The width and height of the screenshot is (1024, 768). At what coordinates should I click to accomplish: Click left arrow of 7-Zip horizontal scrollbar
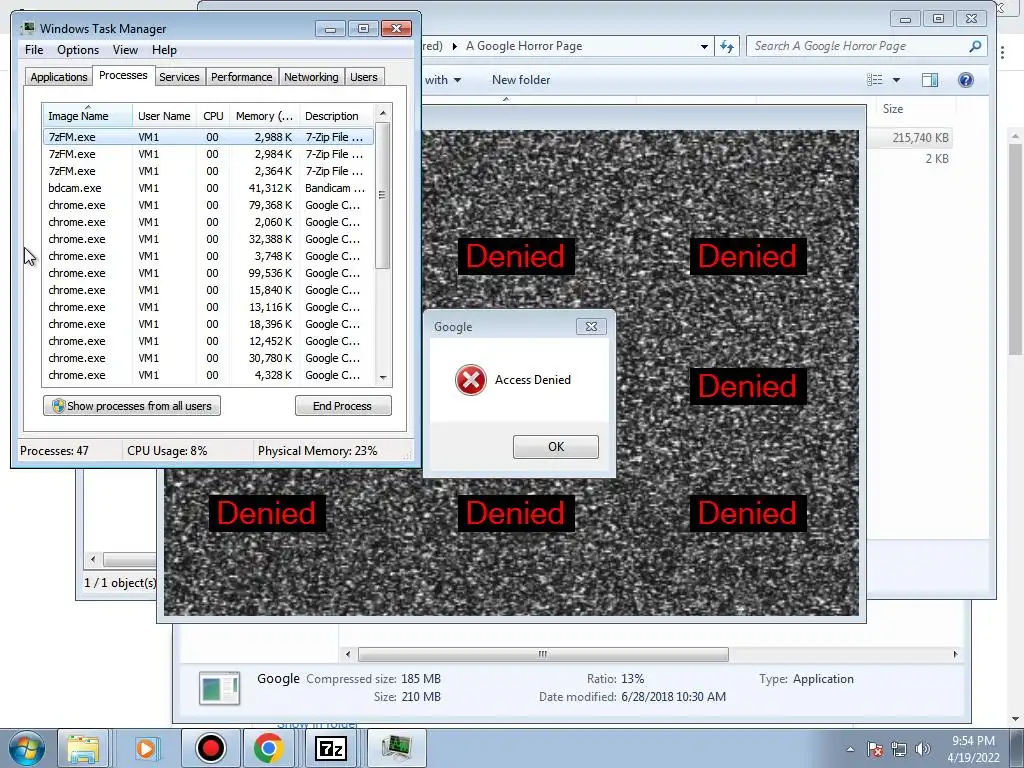(x=348, y=654)
